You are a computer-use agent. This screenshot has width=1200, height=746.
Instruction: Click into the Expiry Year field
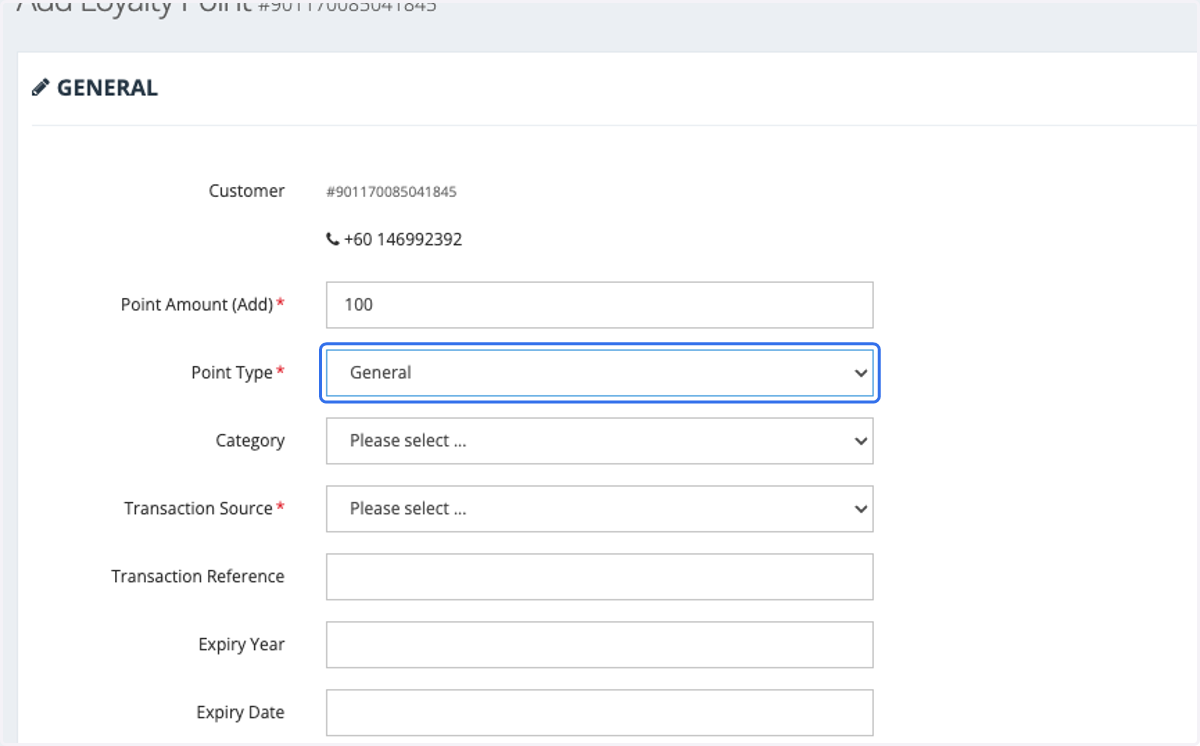(600, 645)
